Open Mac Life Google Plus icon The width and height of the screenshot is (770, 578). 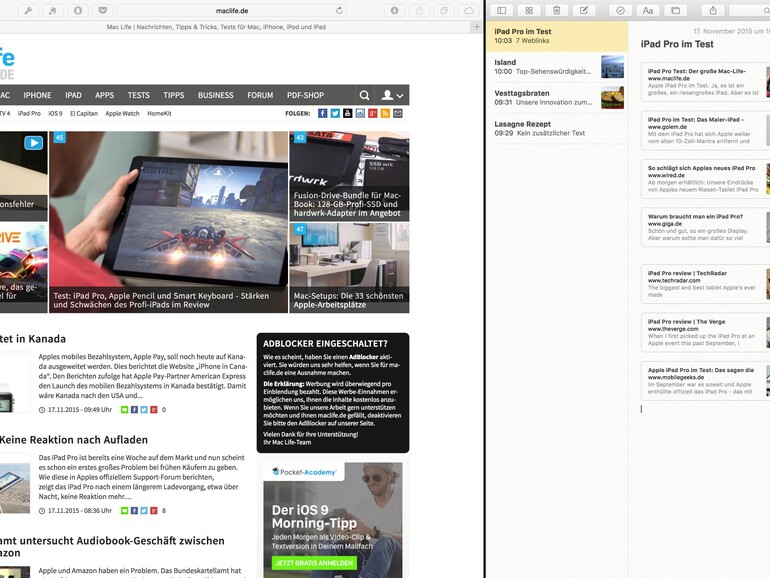point(373,113)
